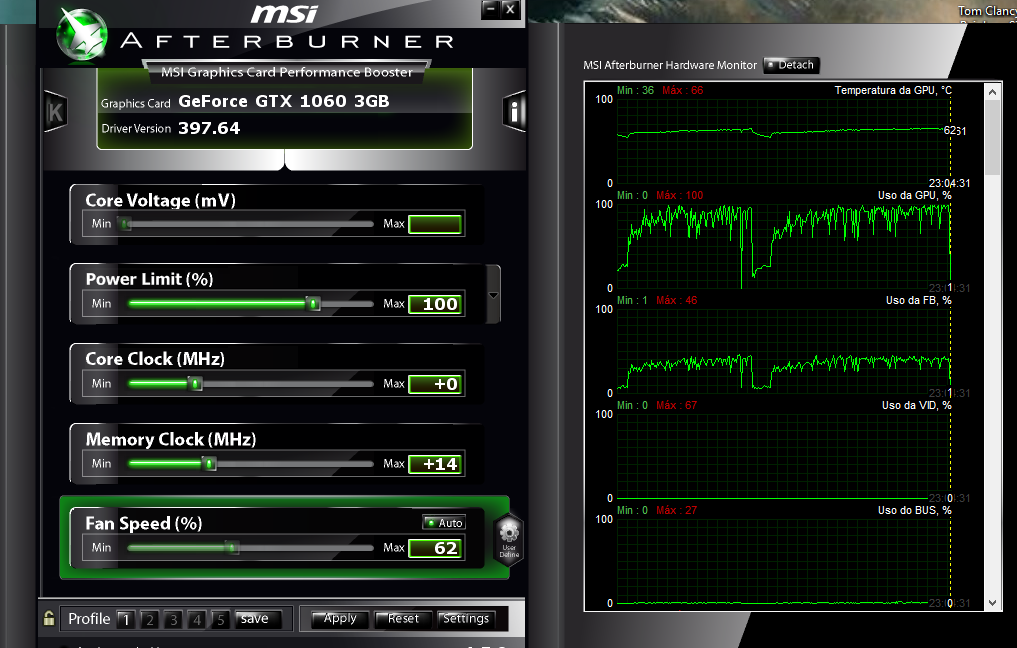Open the graphics card info button
Screen dimensions: 1017x648
click(x=514, y=112)
